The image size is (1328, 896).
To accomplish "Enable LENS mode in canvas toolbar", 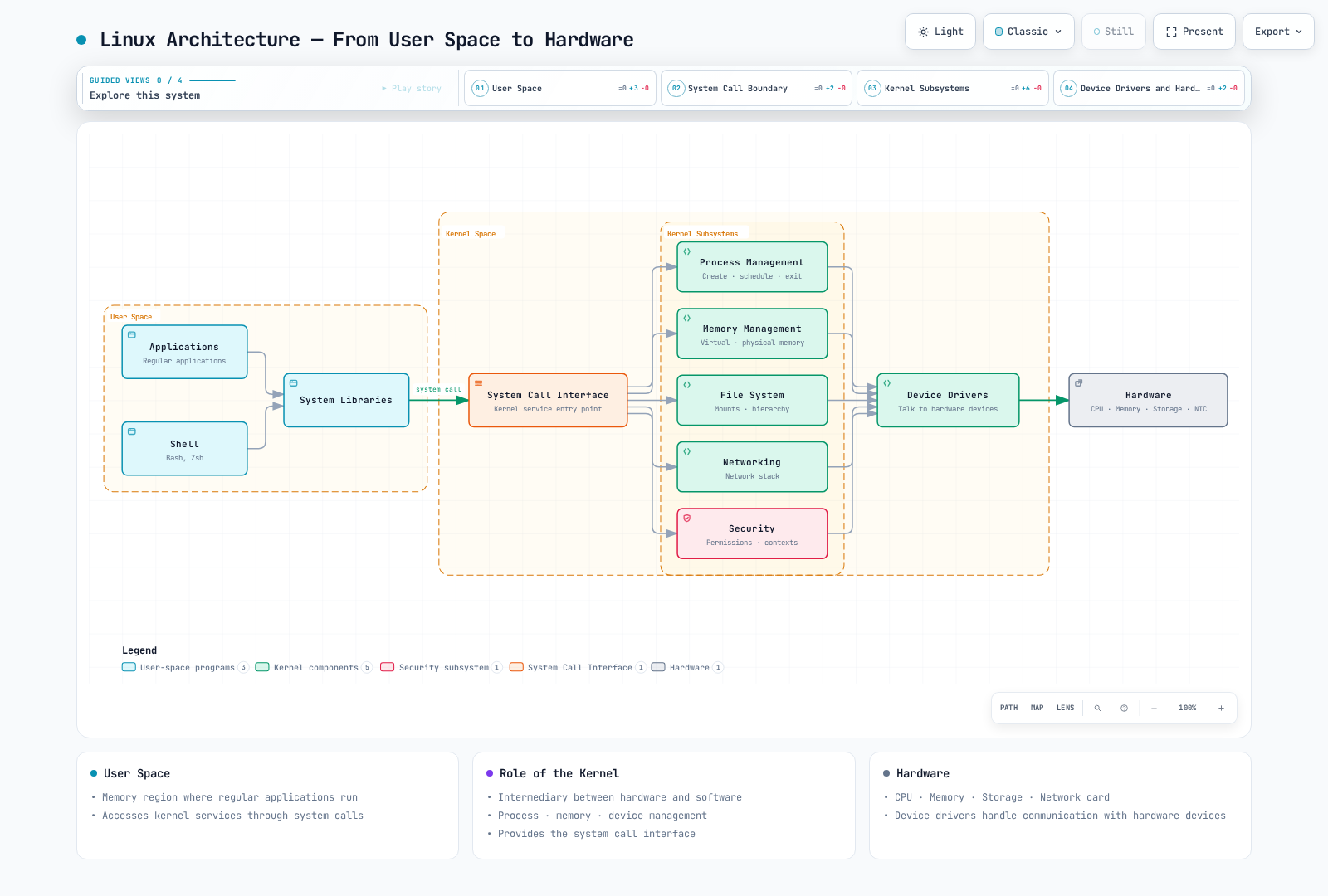I will click(x=1066, y=709).
